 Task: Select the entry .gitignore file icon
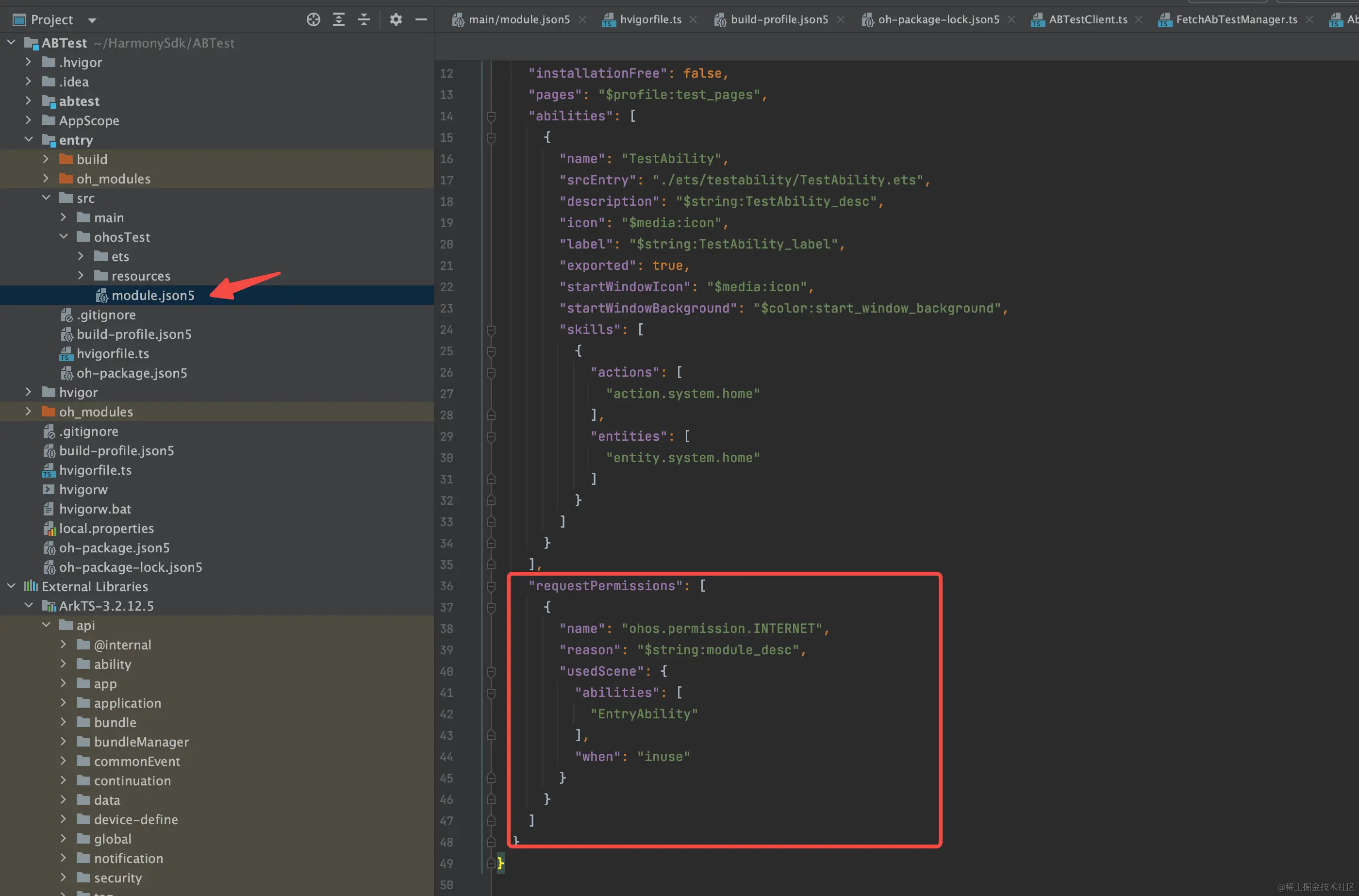pyautogui.click(x=67, y=315)
